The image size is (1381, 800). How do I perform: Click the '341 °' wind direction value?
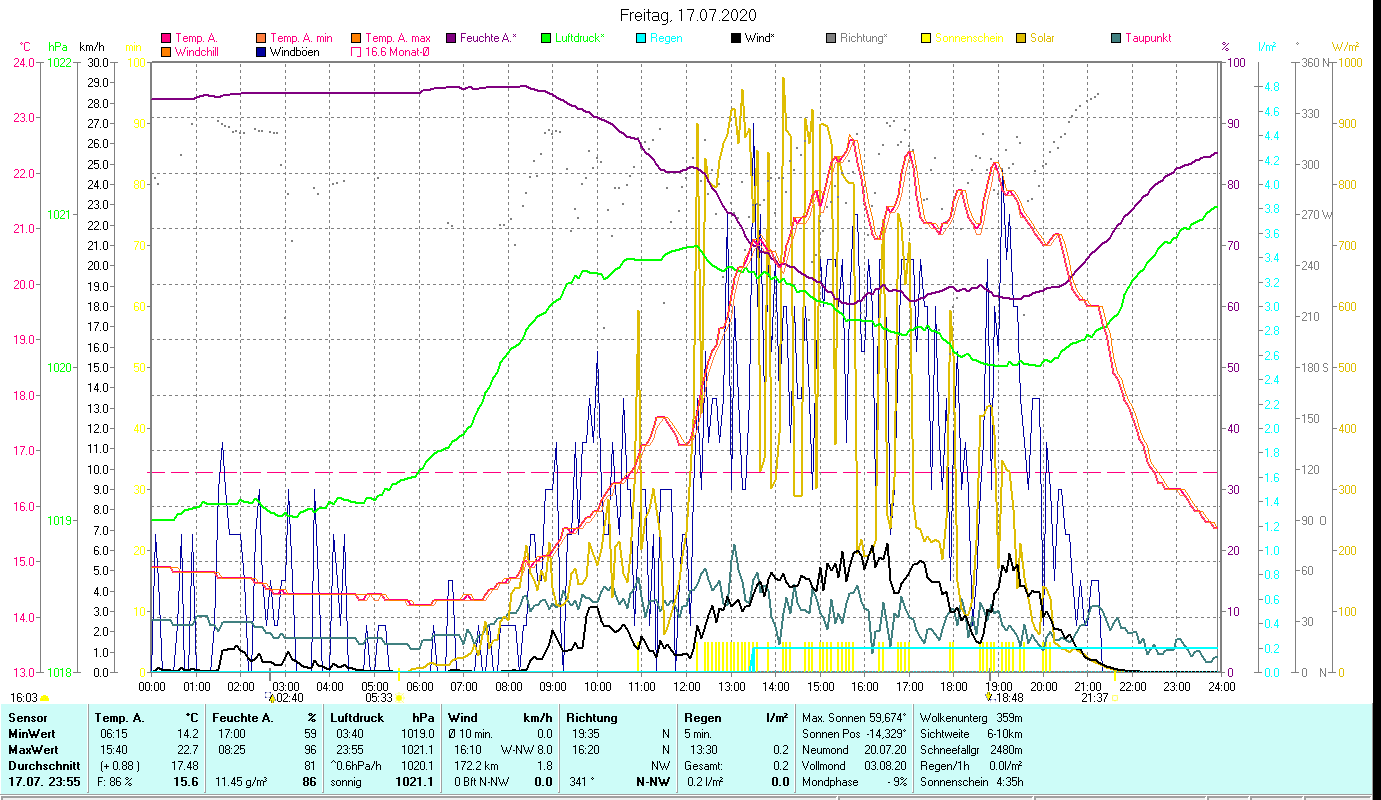point(582,782)
